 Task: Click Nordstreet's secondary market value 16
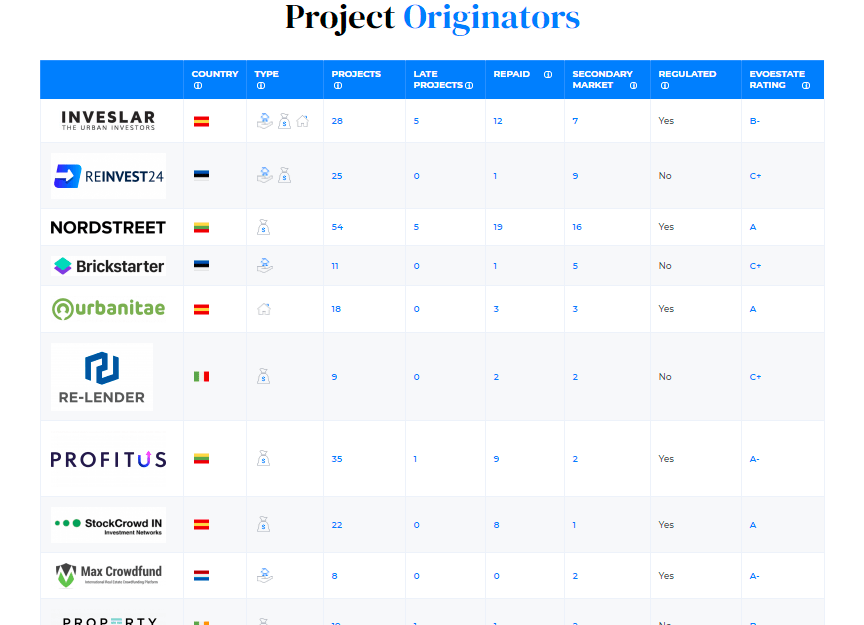pyautogui.click(x=577, y=227)
